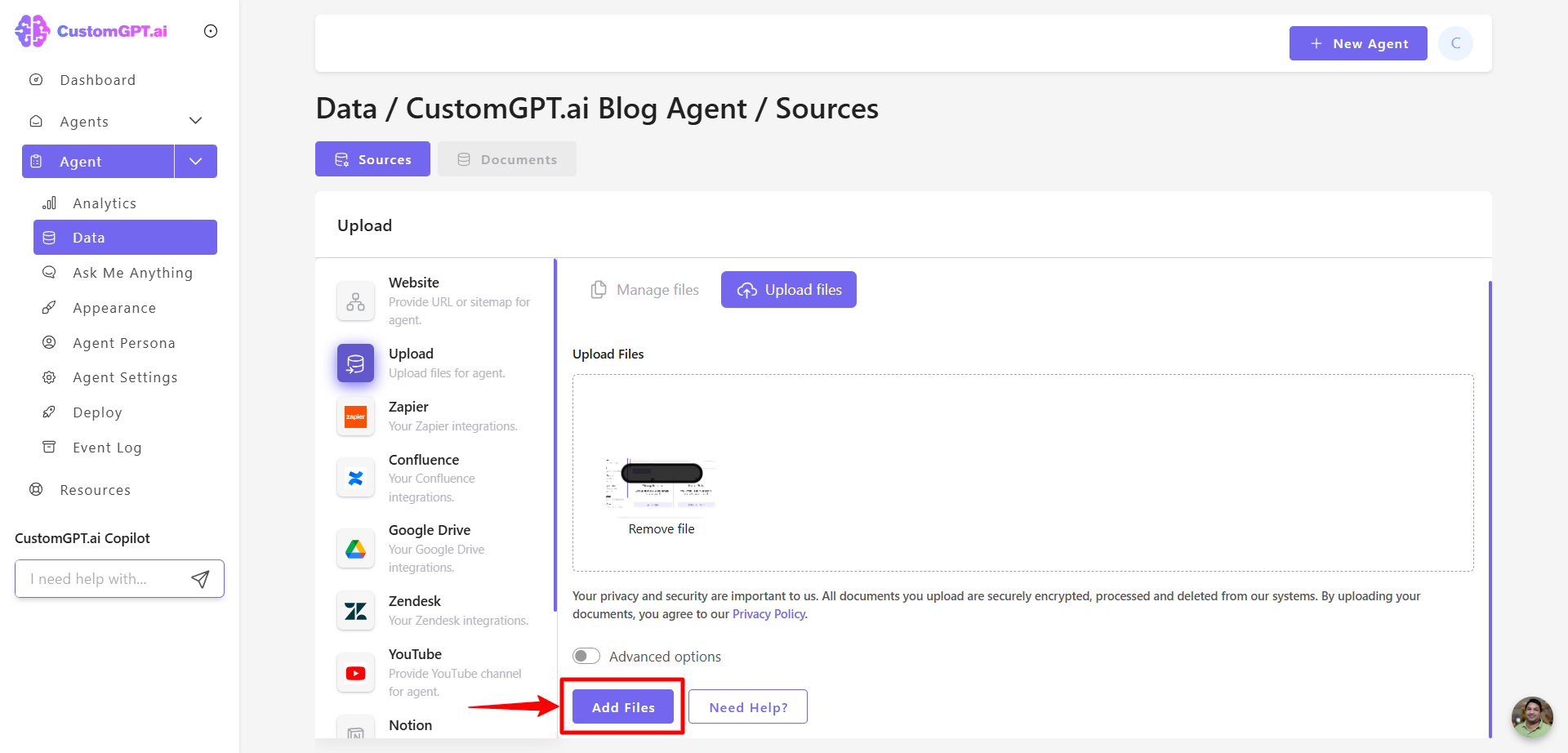Click the Analytics bar chart icon
This screenshot has width=1568, height=753.
(49, 203)
